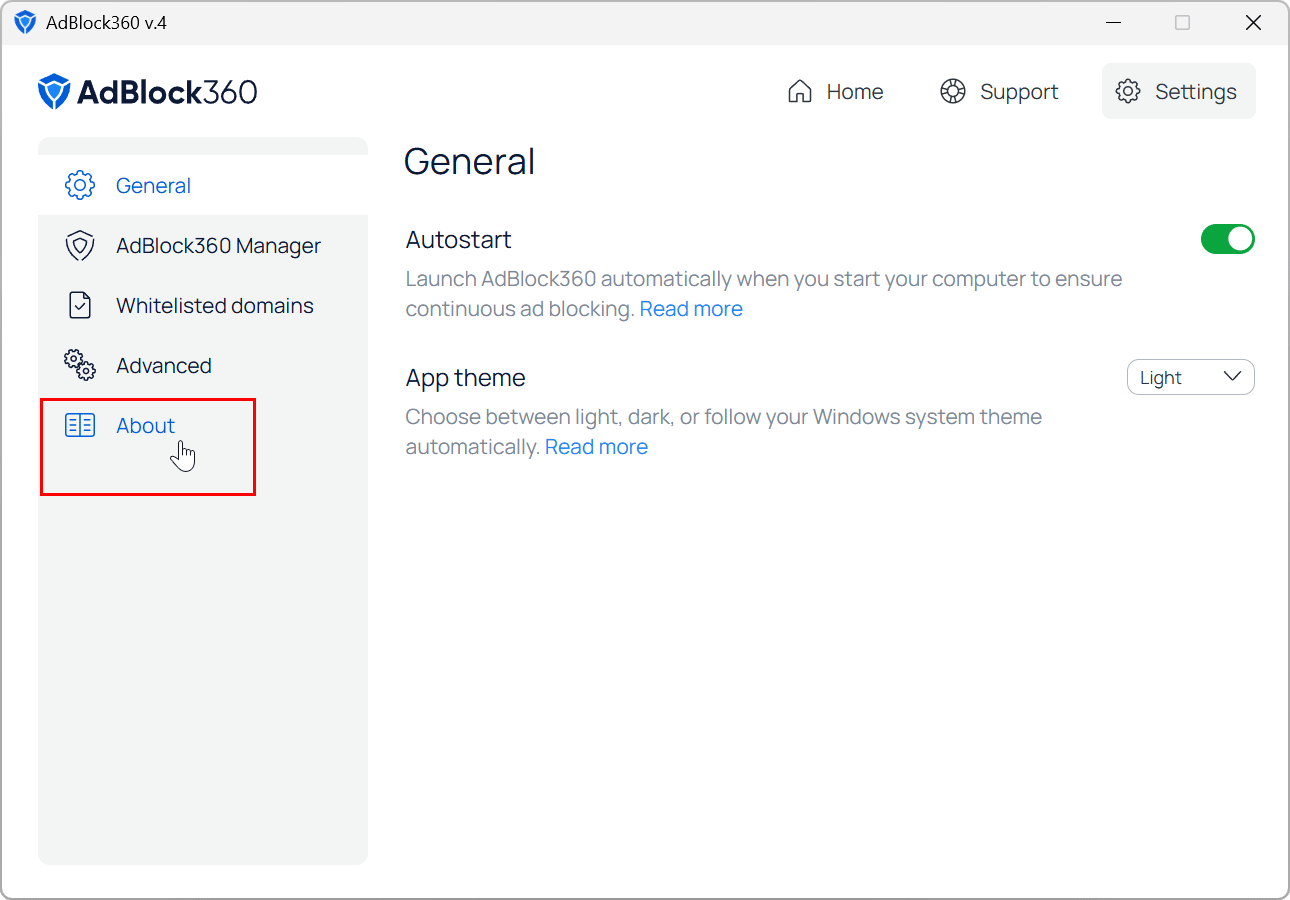This screenshot has width=1290, height=900.
Task: Follow Read more link under App theme
Action: click(x=596, y=447)
